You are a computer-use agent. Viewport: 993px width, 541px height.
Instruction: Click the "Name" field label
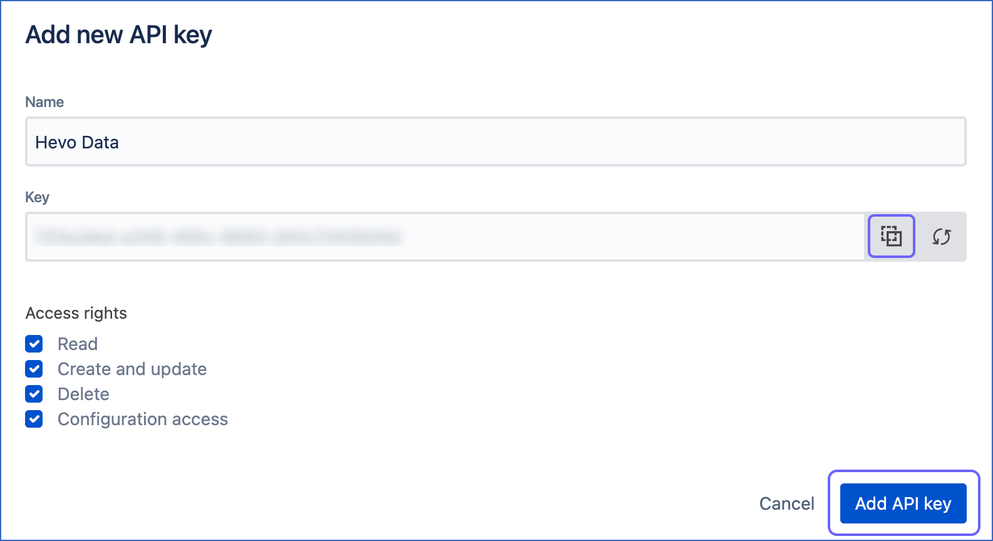pyautogui.click(x=44, y=102)
